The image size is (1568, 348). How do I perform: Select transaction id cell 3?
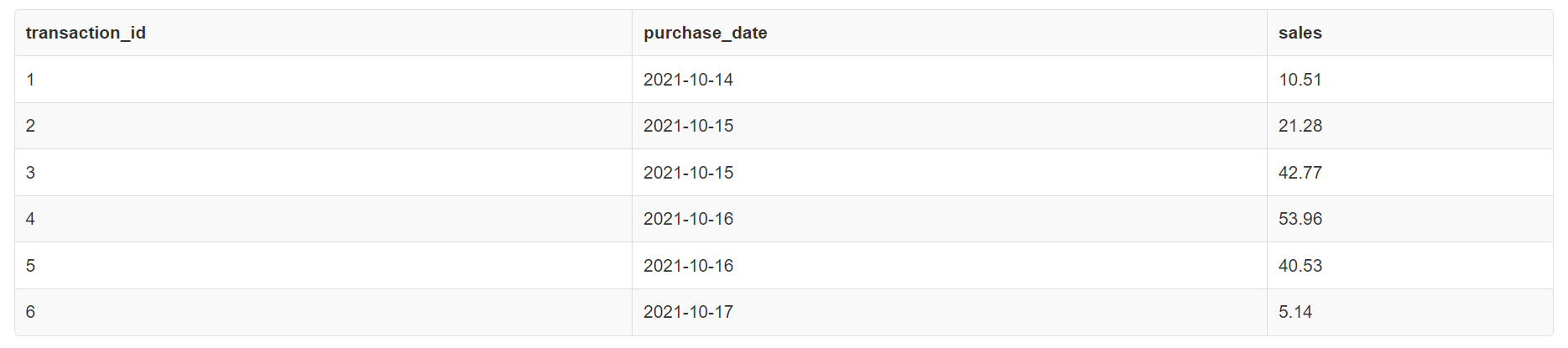point(31,173)
